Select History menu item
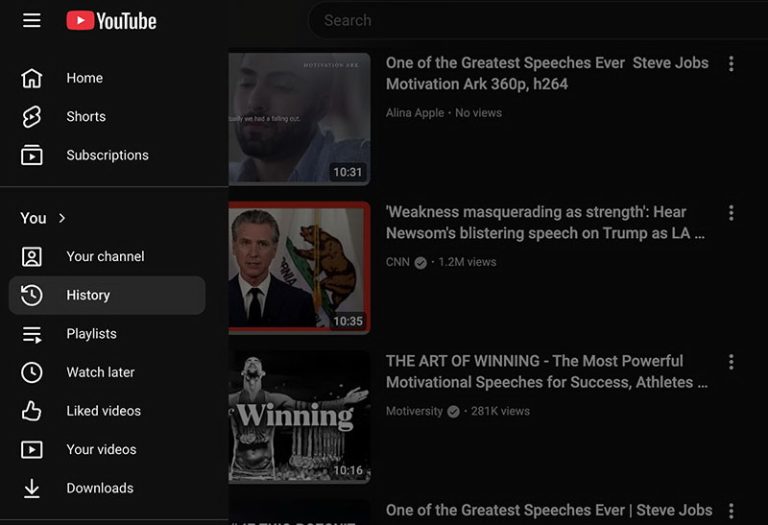Viewport: 768px width, 525px height. point(107,295)
